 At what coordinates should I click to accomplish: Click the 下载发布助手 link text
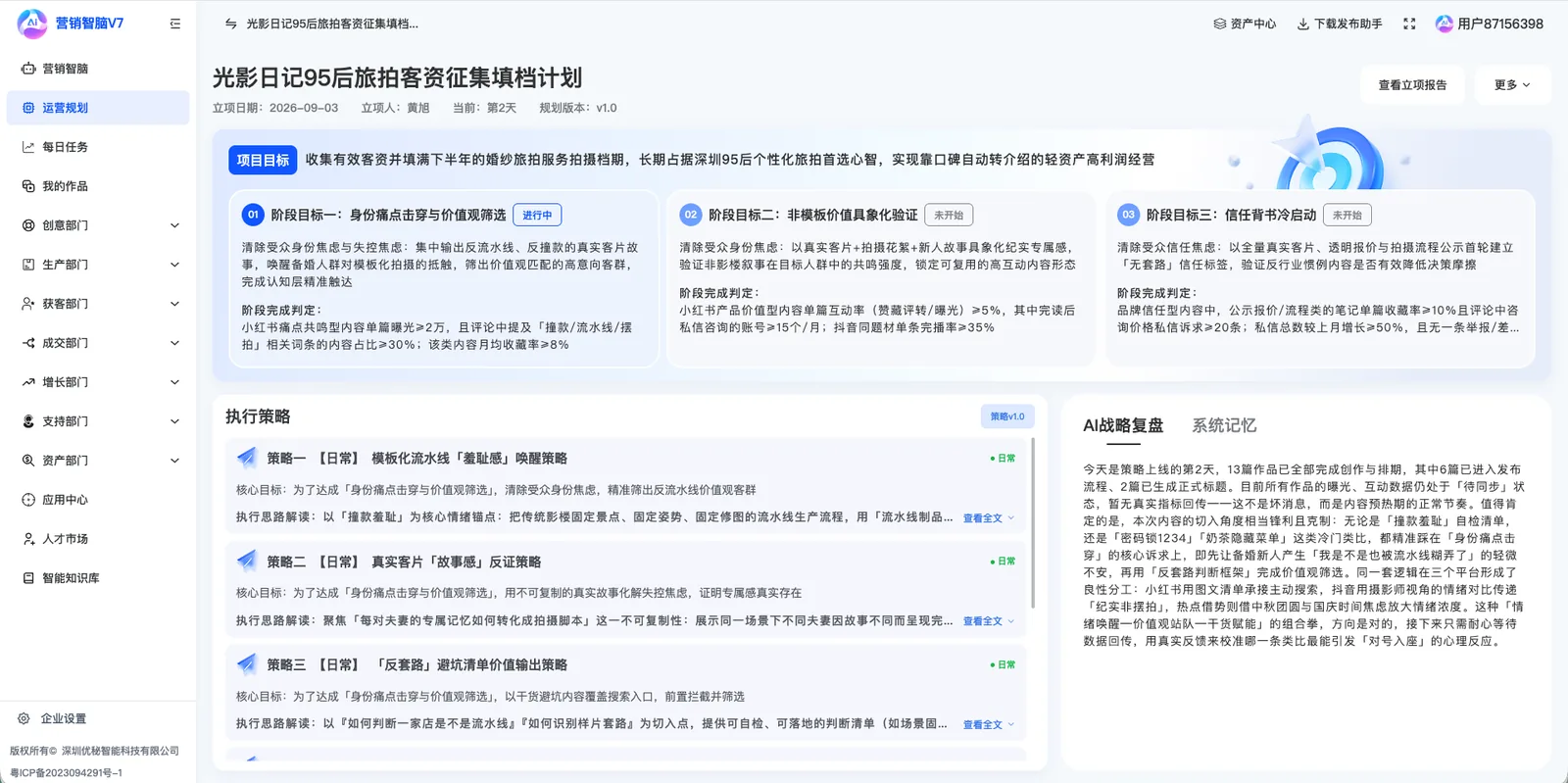[x=1347, y=24]
